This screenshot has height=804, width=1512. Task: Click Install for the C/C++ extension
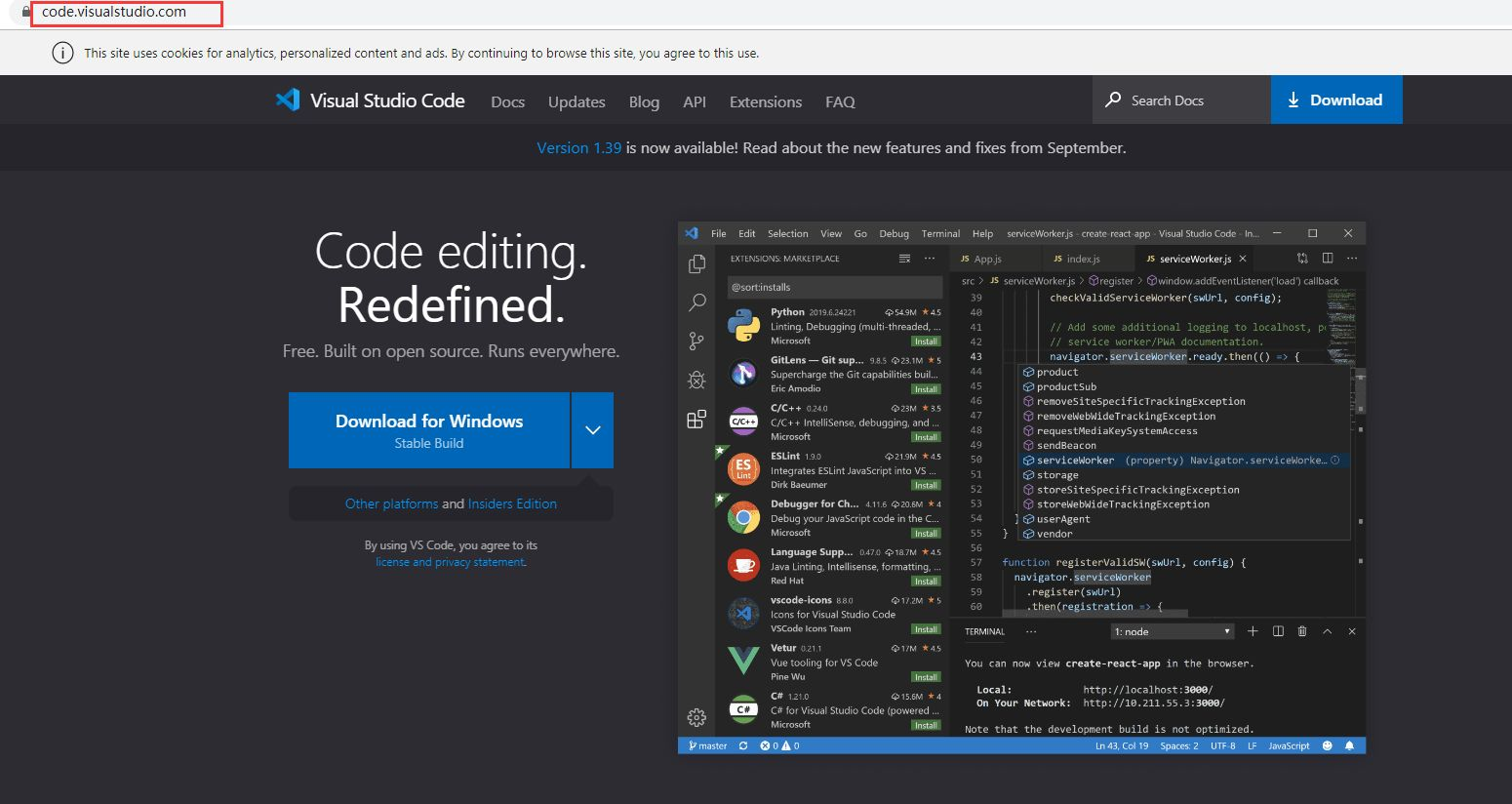click(926, 437)
